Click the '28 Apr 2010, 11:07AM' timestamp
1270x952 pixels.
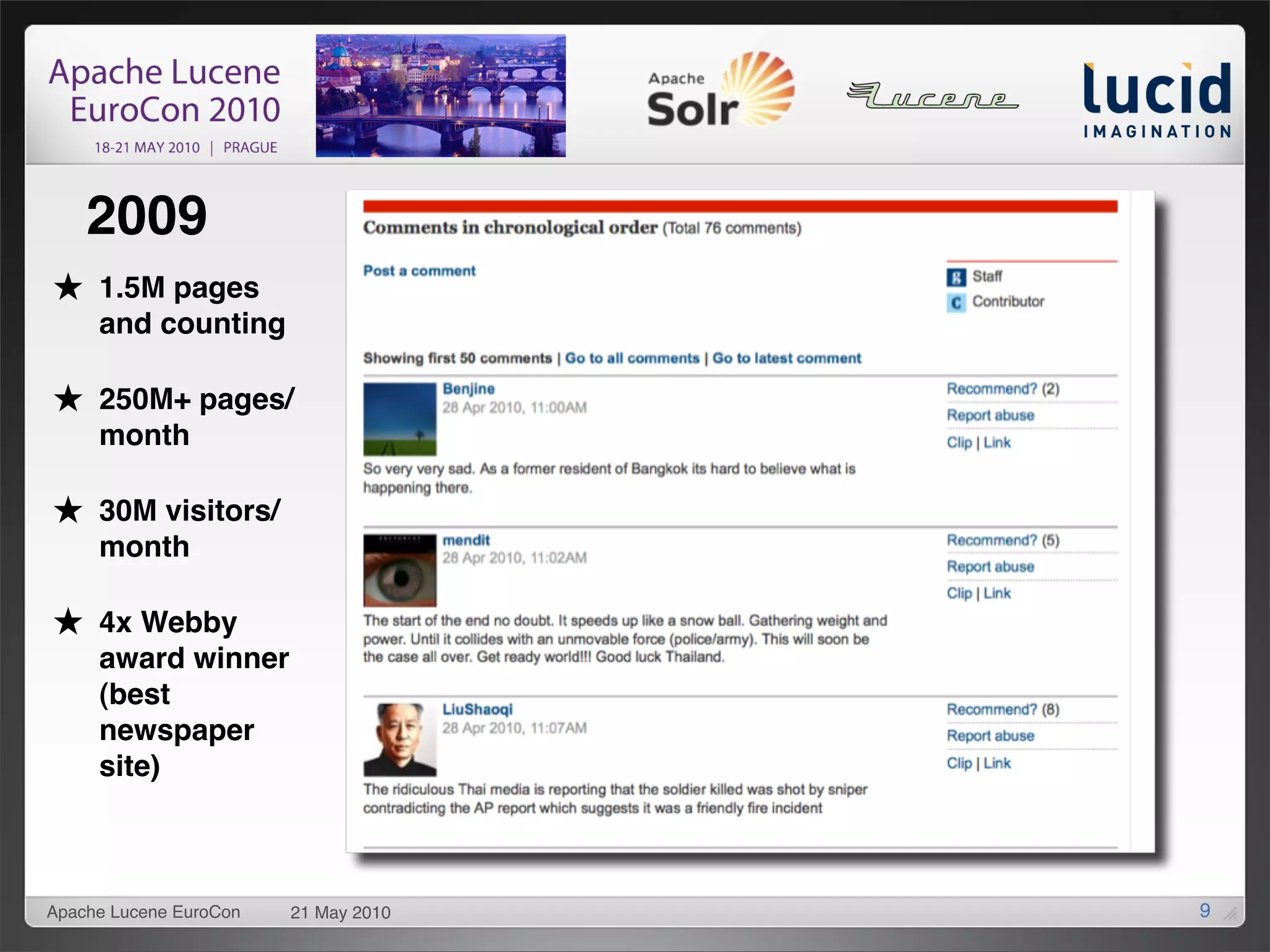coord(514,728)
